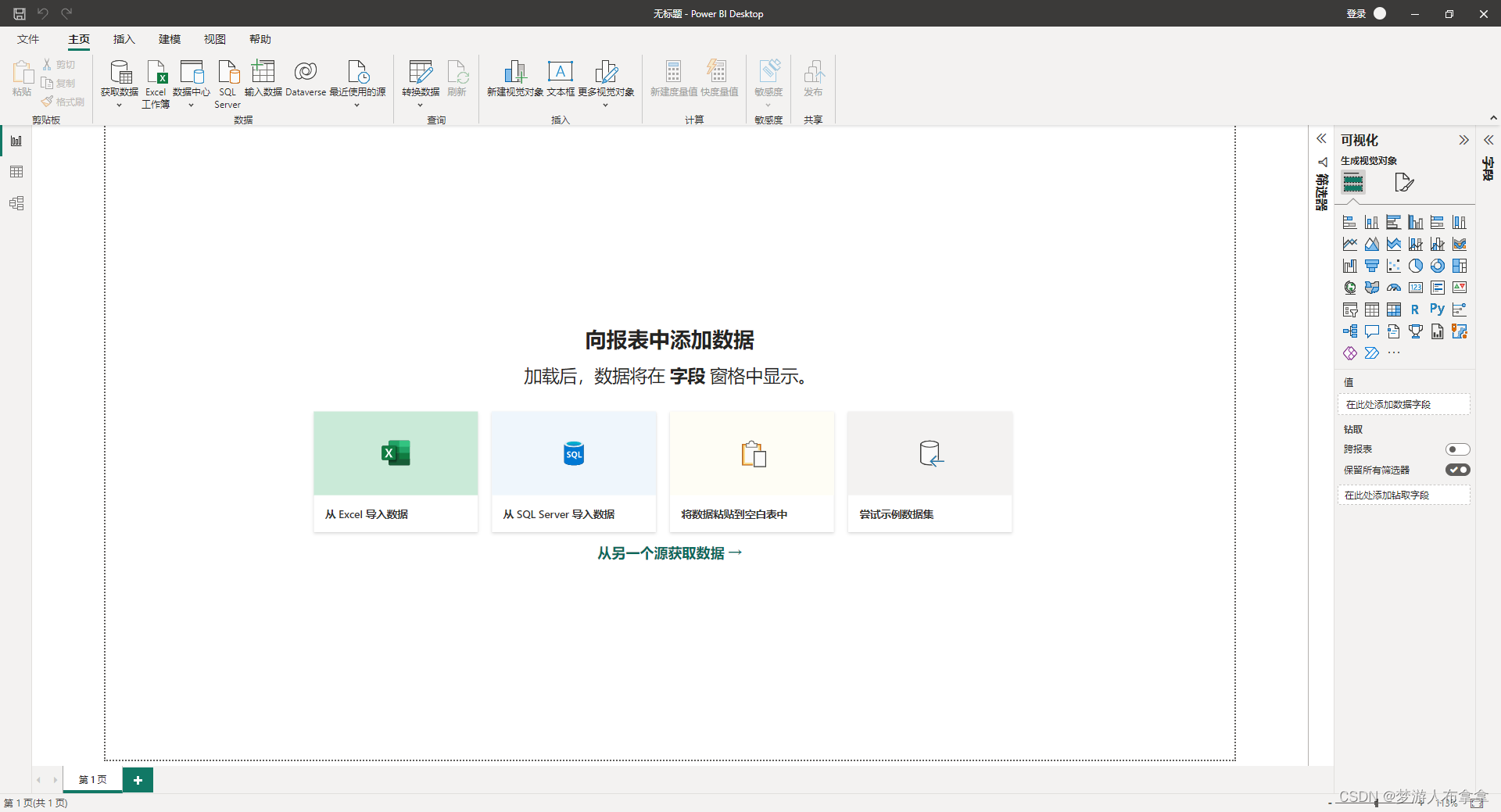Select the Python (Py) visual
1501x812 pixels.
pyautogui.click(x=1438, y=310)
